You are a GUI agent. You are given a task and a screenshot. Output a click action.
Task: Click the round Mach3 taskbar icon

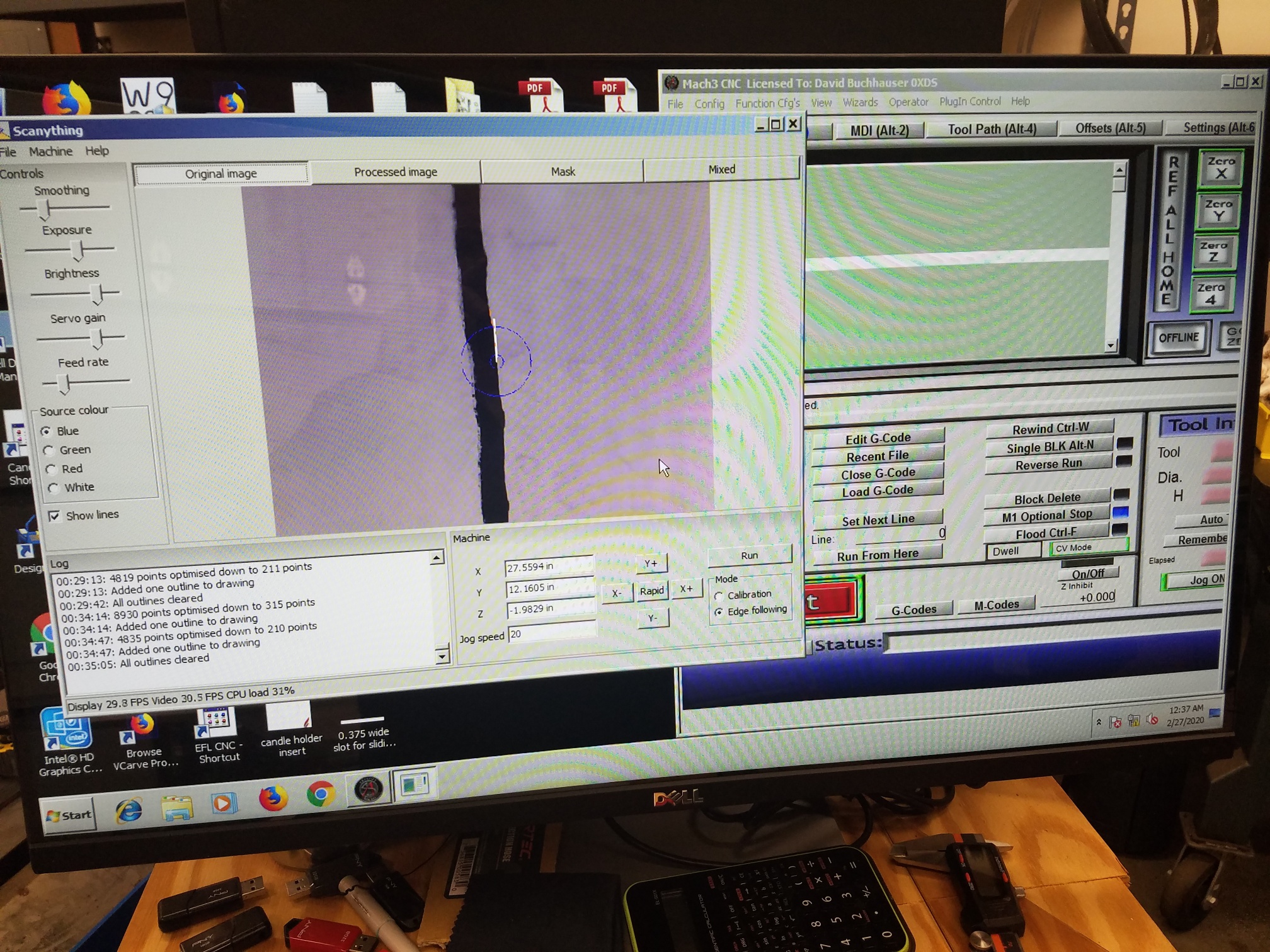click(369, 789)
